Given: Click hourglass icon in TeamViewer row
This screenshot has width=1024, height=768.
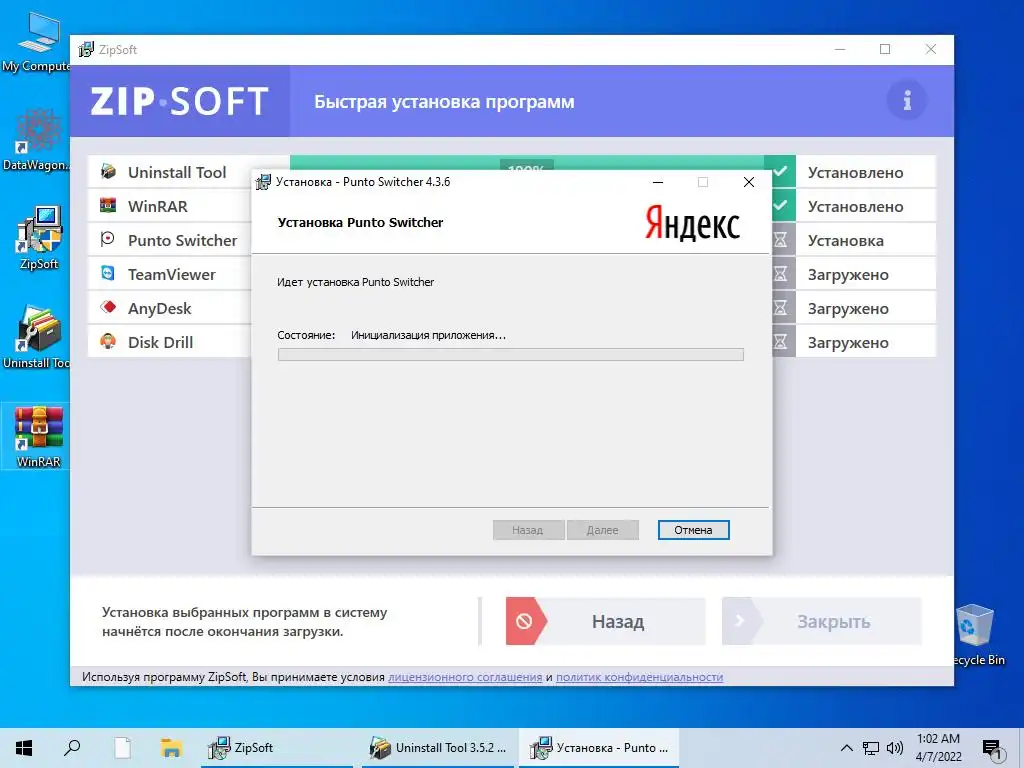Looking at the screenshot, I should (x=781, y=274).
